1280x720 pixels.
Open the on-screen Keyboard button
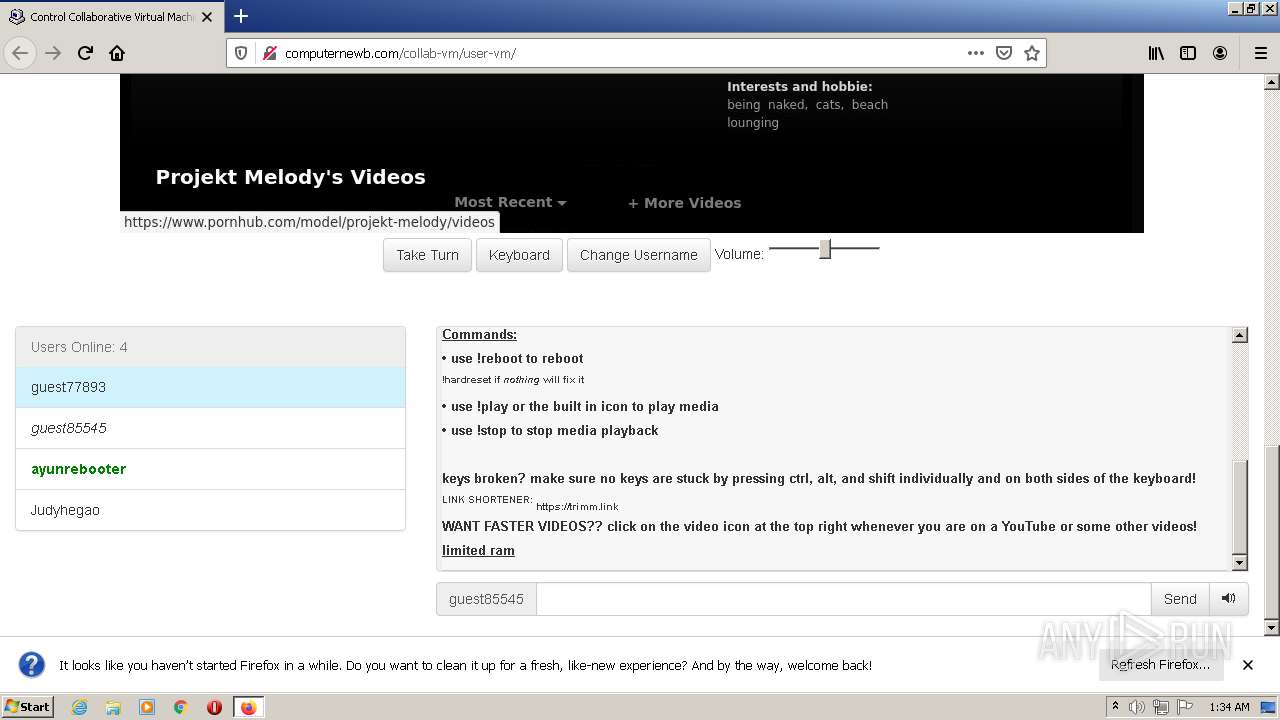coord(519,255)
